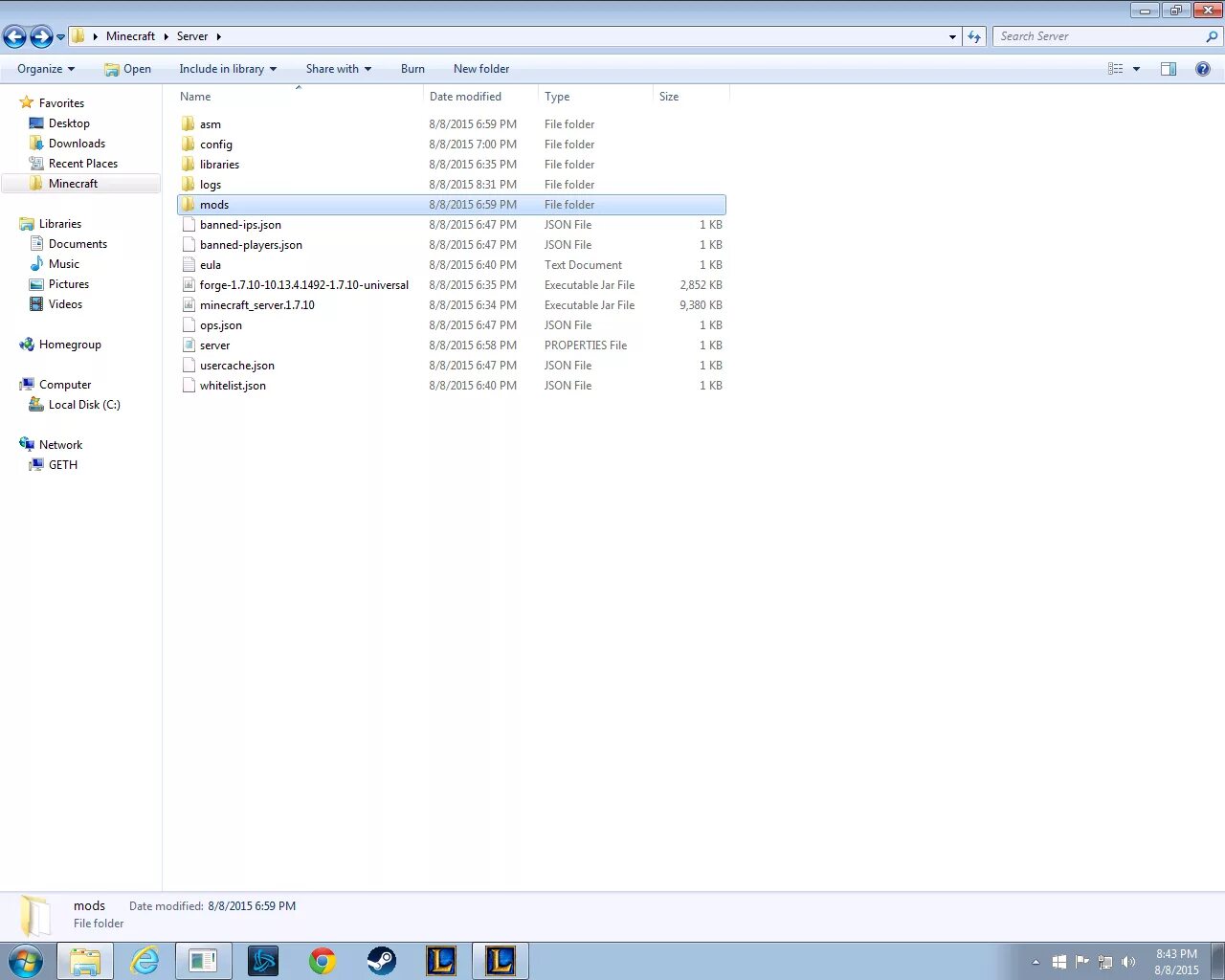
Task: Select Minecraft under Favorites
Action: pos(73,184)
